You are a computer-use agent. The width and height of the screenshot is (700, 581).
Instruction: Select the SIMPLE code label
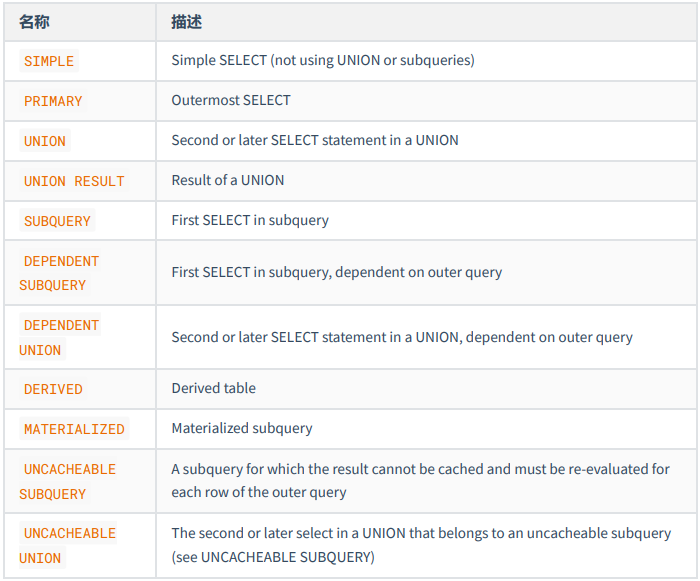pos(49,61)
